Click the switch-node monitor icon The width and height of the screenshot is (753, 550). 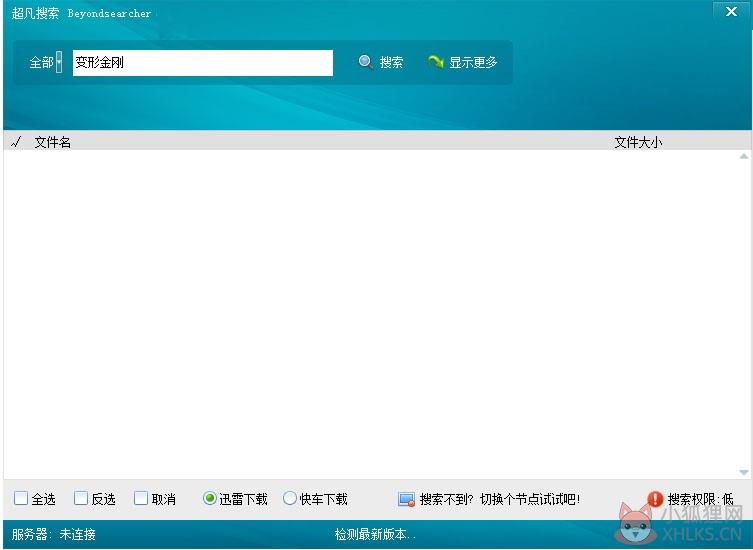[x=406, y=500]
